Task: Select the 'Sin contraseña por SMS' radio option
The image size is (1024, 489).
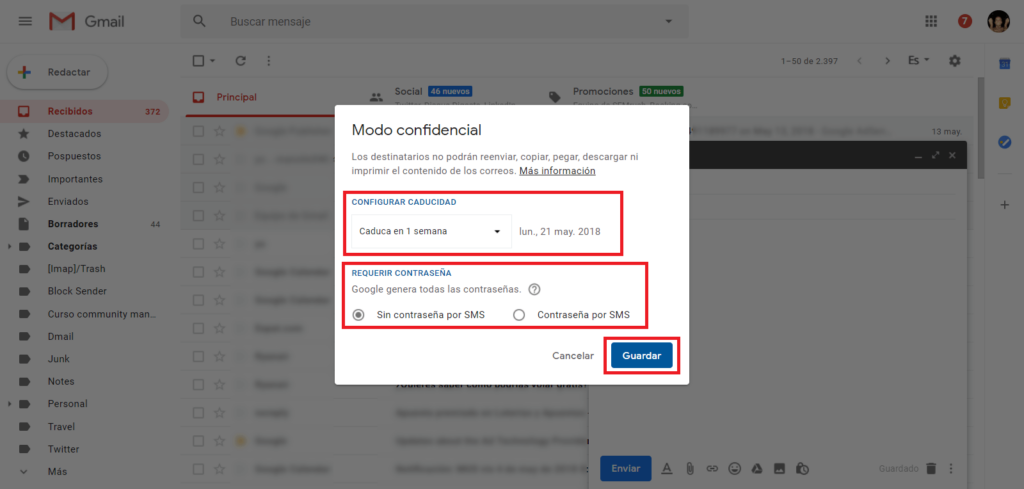Action: tap(359, 315)
